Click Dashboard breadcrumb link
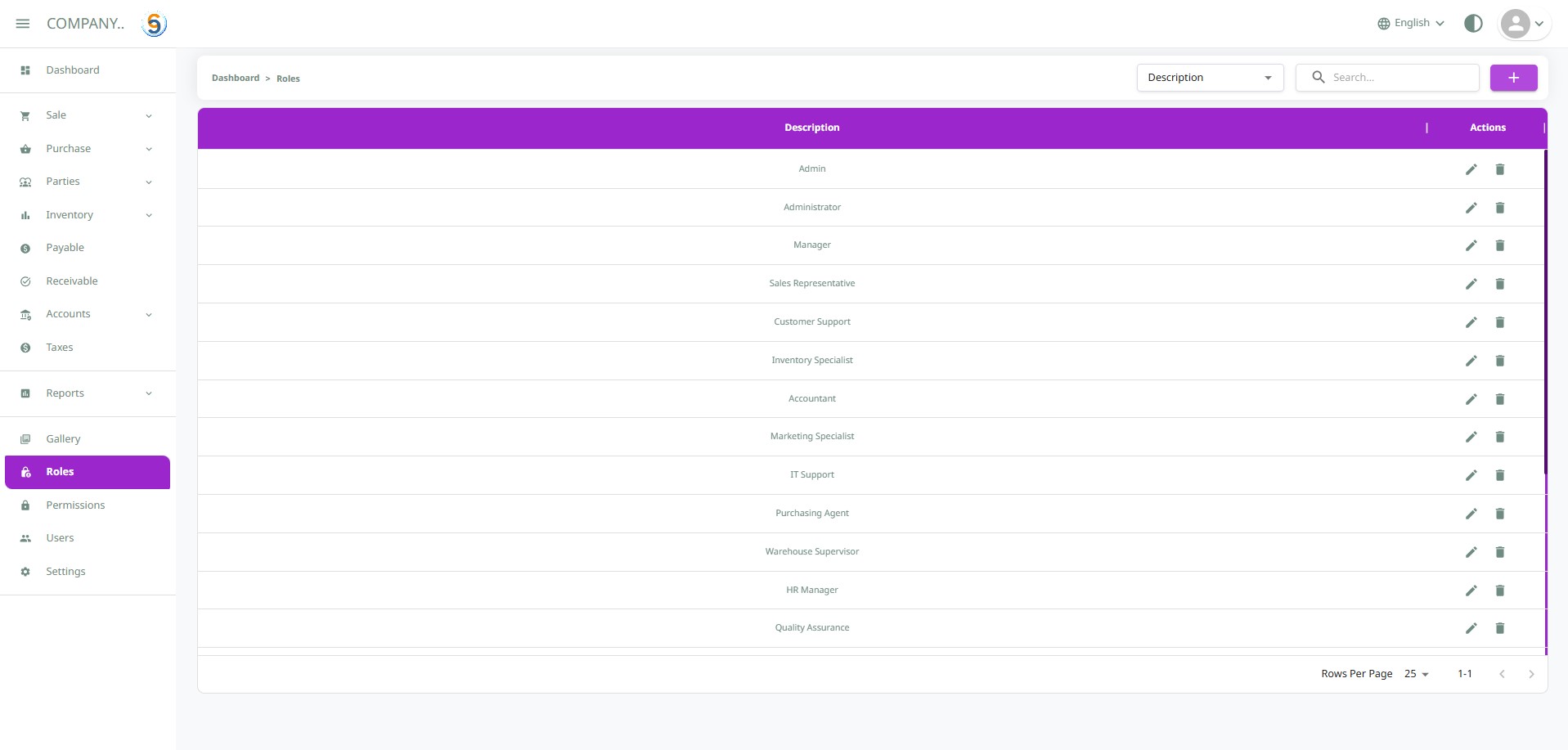The image size is (1568, 750). coord(235,79)
